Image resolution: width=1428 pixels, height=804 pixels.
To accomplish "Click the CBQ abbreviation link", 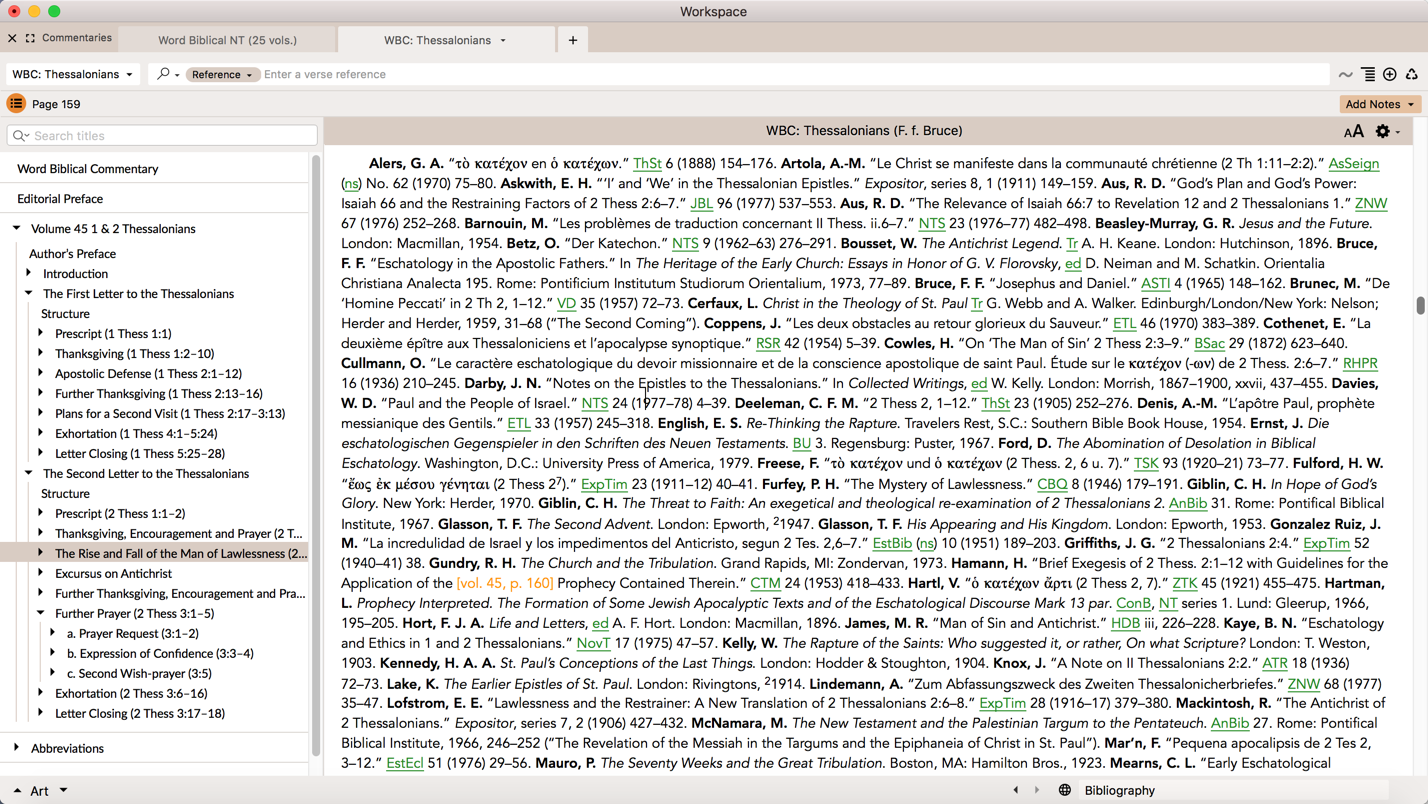I will click(1052, 483).
